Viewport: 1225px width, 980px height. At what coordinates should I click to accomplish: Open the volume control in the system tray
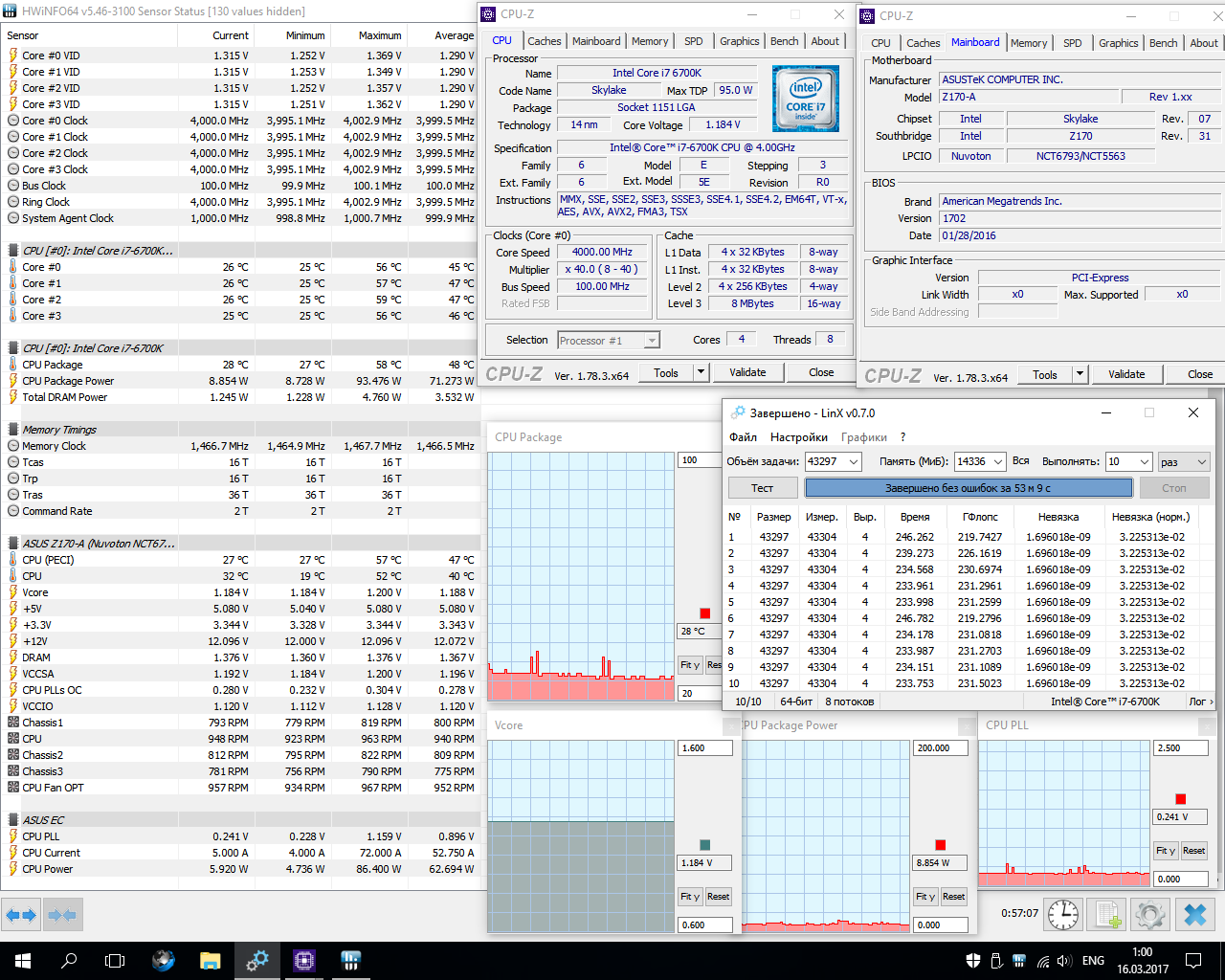pos(1063,960)
